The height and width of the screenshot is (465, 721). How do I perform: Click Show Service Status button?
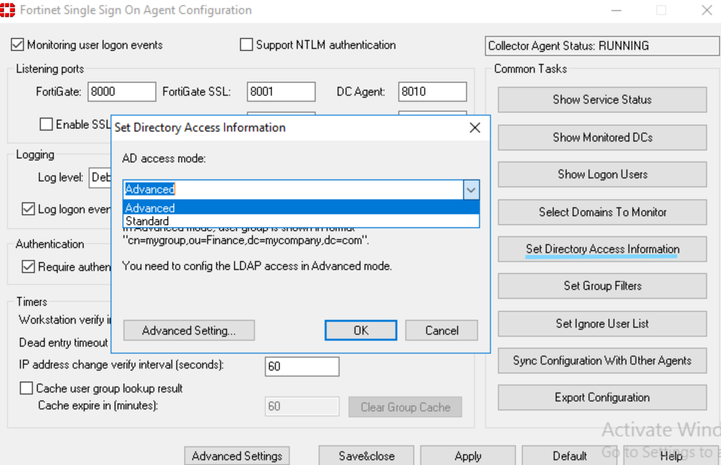(602, 100)
